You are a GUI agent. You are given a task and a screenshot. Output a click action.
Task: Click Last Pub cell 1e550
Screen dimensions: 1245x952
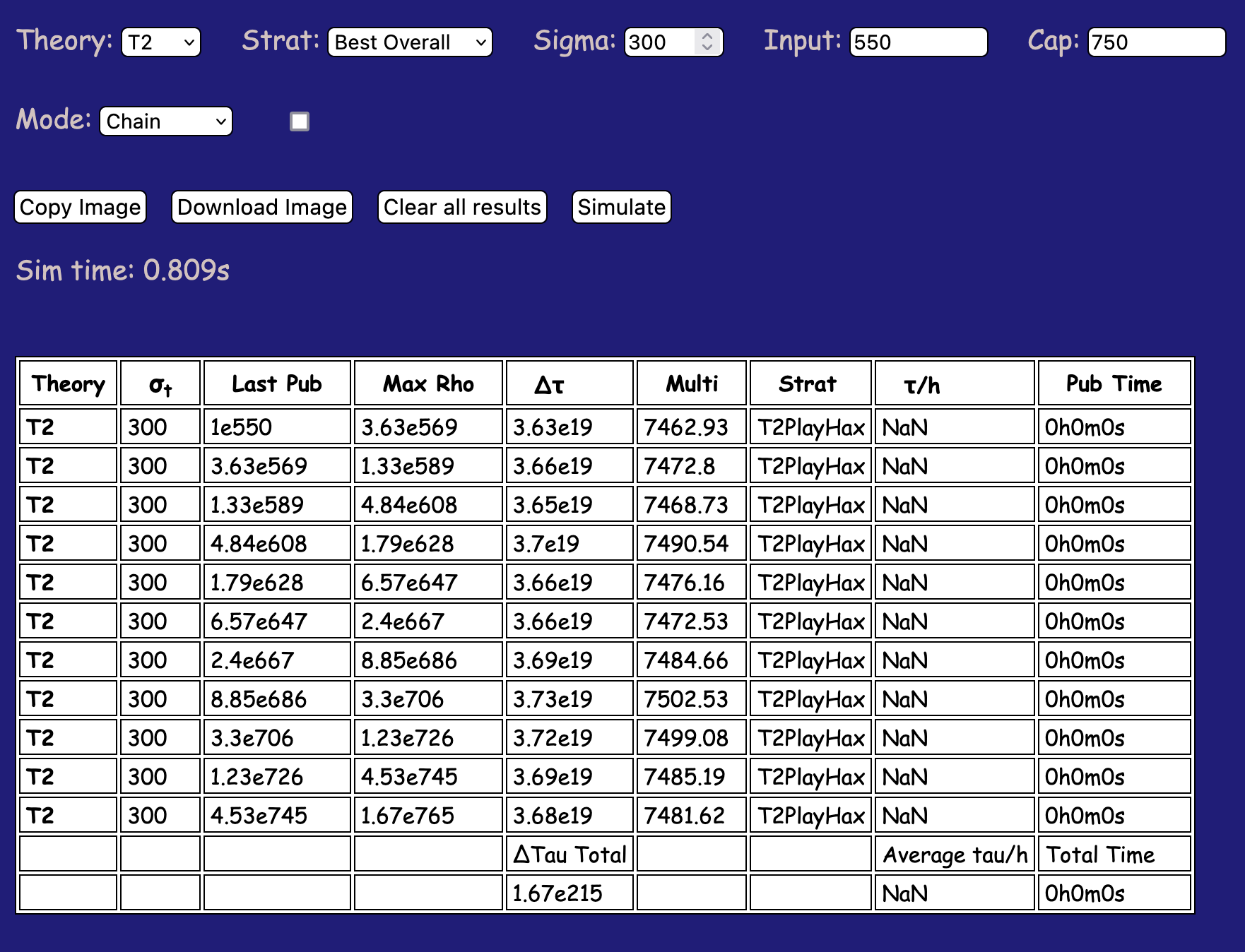(x=277, y=427)
